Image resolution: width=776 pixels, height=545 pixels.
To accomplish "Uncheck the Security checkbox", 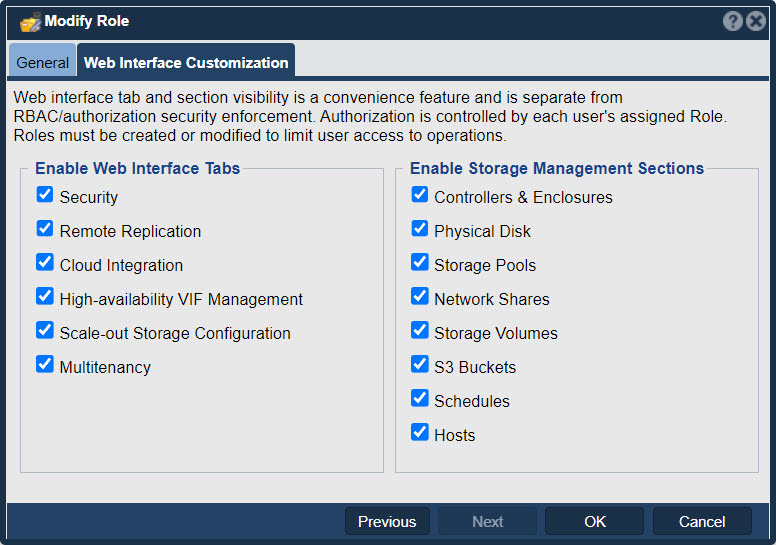I will tap(45, 195).
